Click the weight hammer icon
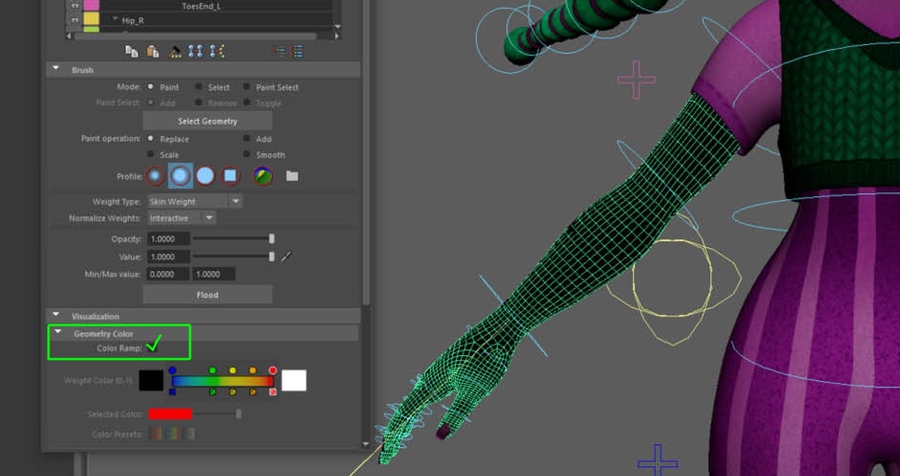 click(176, 51)
